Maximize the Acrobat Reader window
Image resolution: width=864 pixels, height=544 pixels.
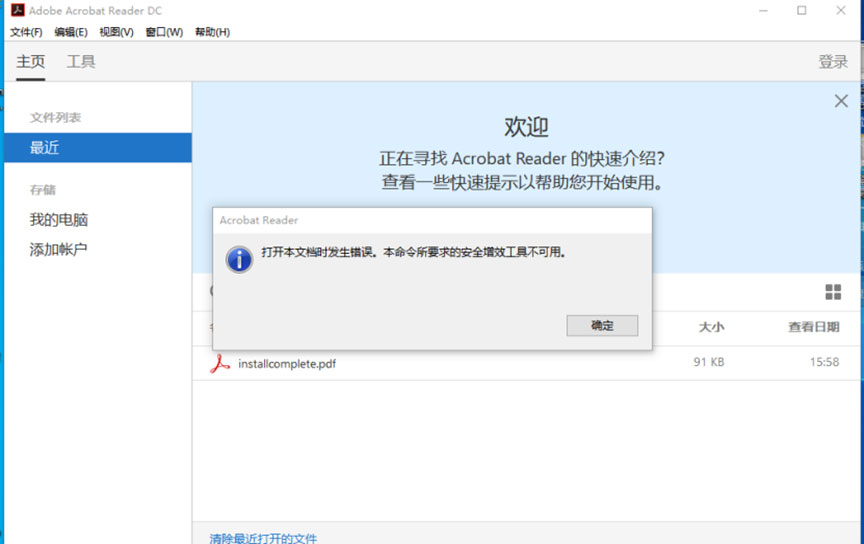[x=802, y=10]
